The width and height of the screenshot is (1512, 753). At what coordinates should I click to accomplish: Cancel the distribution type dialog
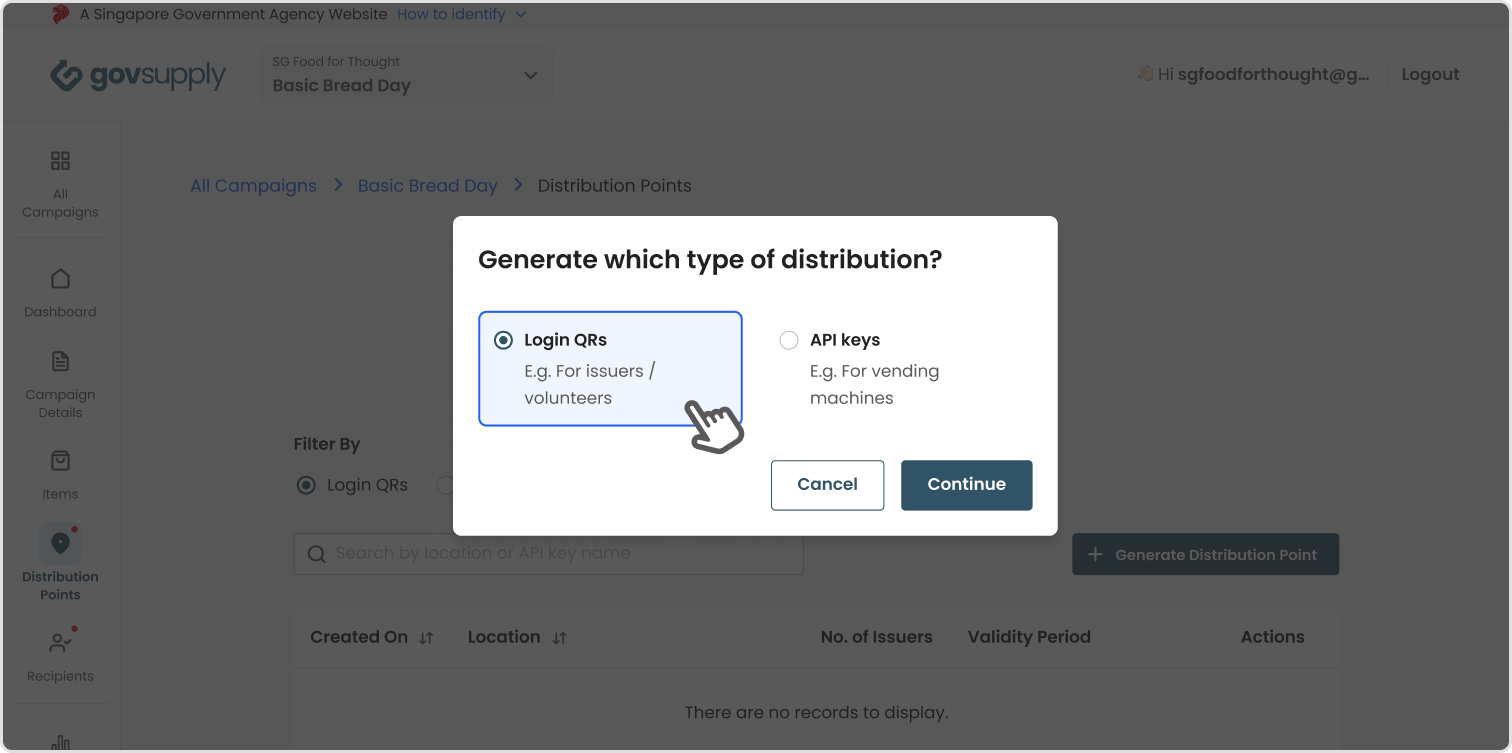(x=827, y=485)
